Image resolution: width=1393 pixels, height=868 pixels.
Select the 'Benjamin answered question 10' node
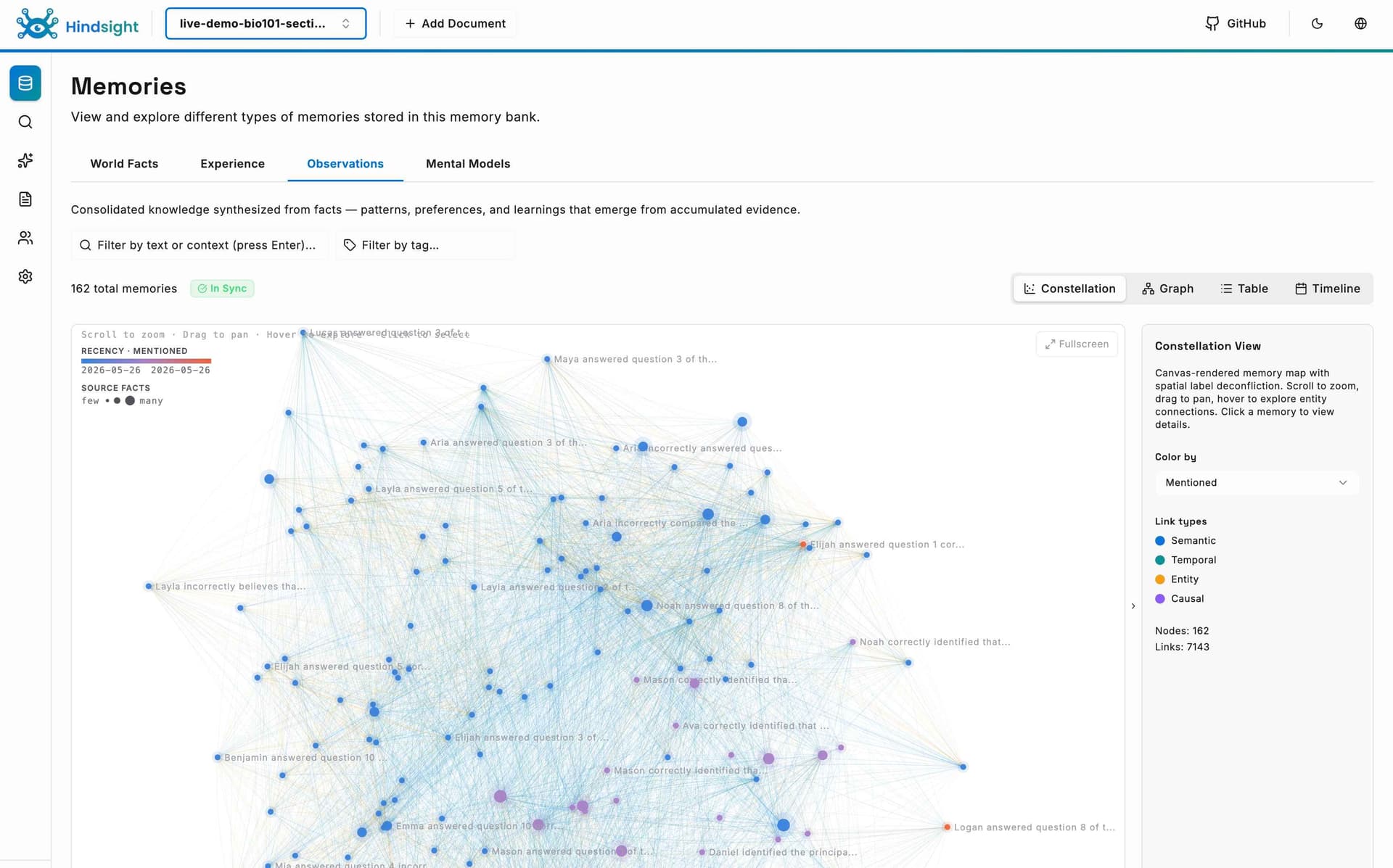click(217, 758)
